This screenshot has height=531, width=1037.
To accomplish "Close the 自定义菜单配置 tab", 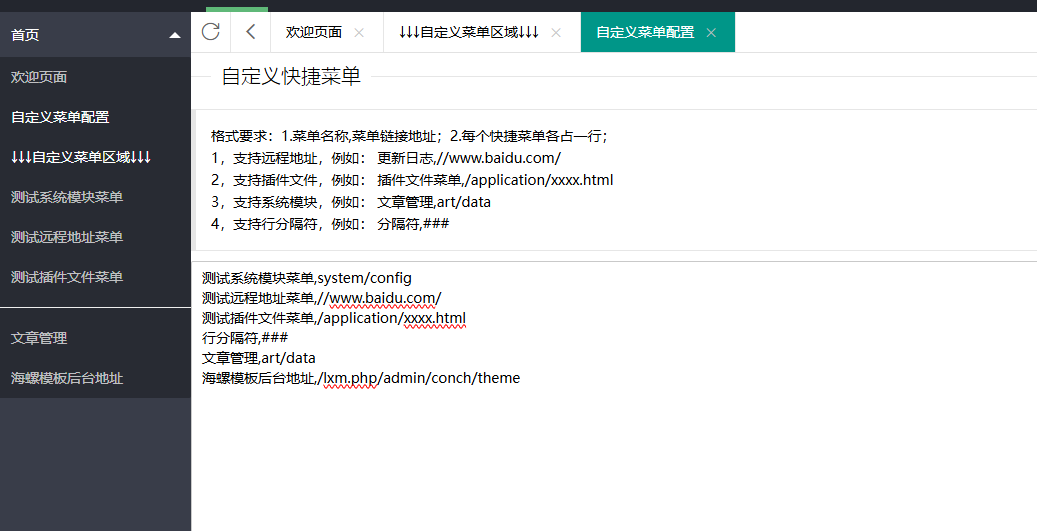I will coord(711,32).
